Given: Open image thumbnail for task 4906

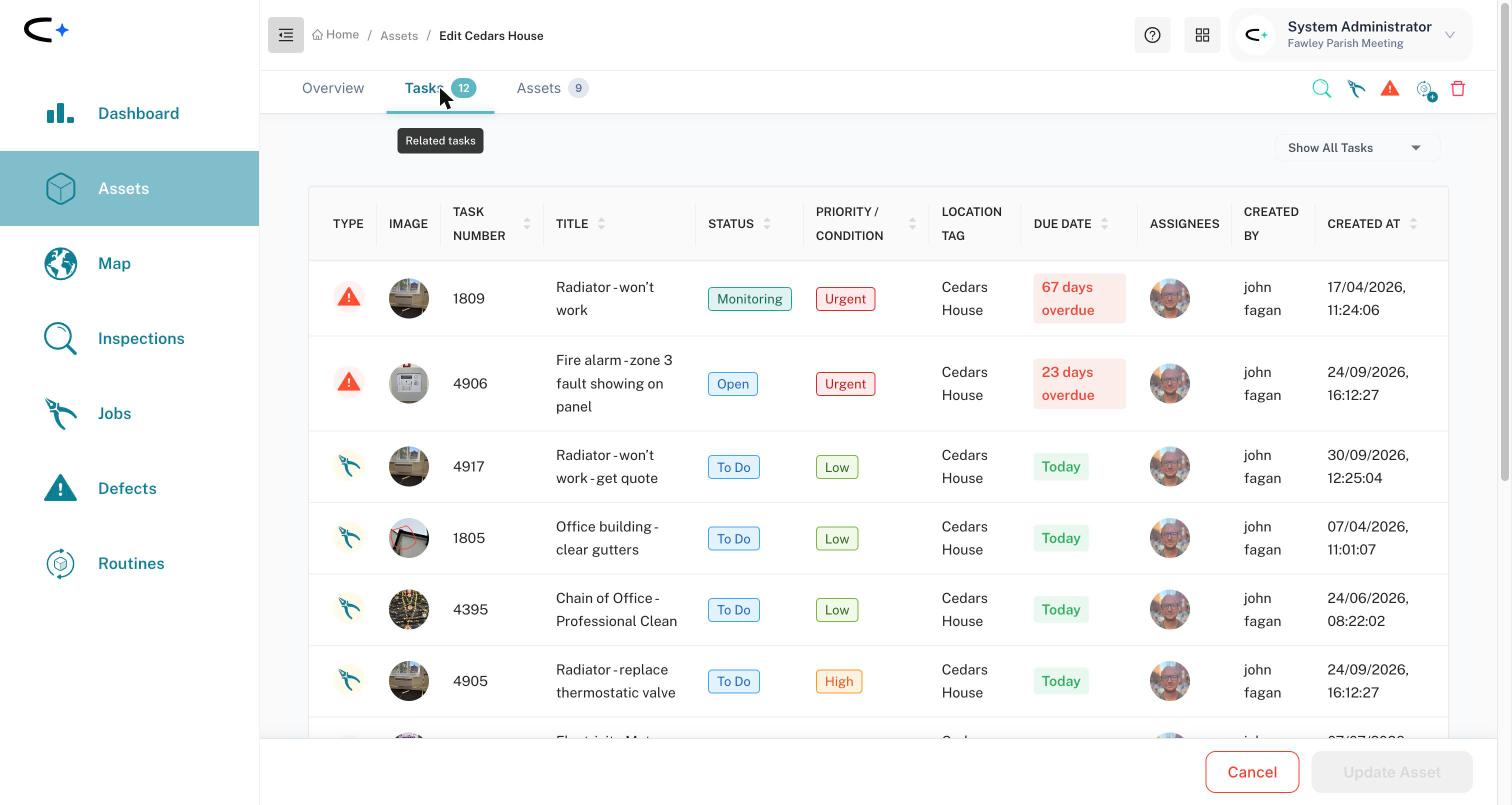Looking at the screenshot, I should 409,383.
